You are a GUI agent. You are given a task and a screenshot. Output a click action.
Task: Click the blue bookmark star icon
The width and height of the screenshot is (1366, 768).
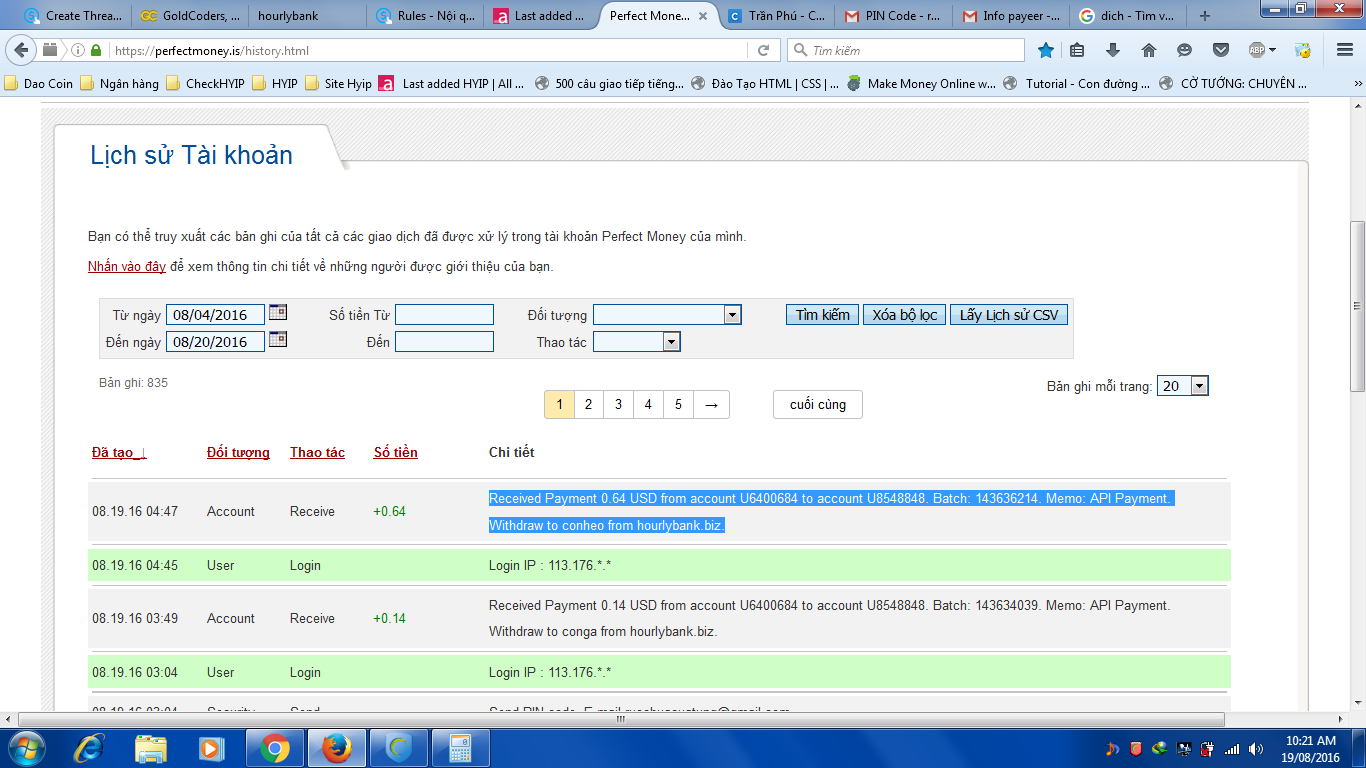pos(1045,50)
